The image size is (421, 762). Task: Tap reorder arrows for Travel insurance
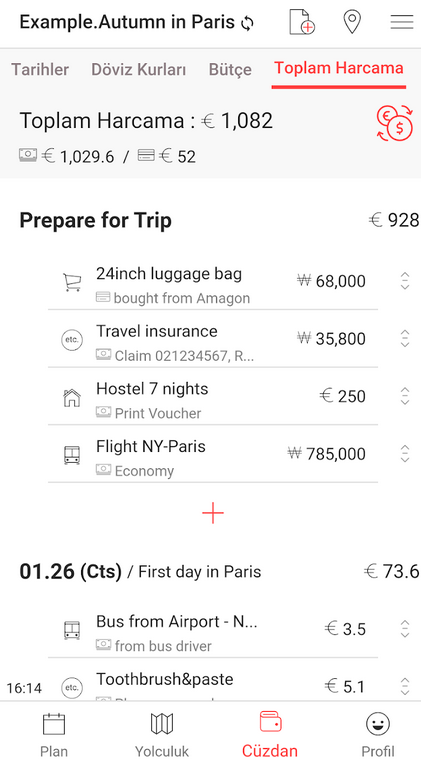(404, 338)
